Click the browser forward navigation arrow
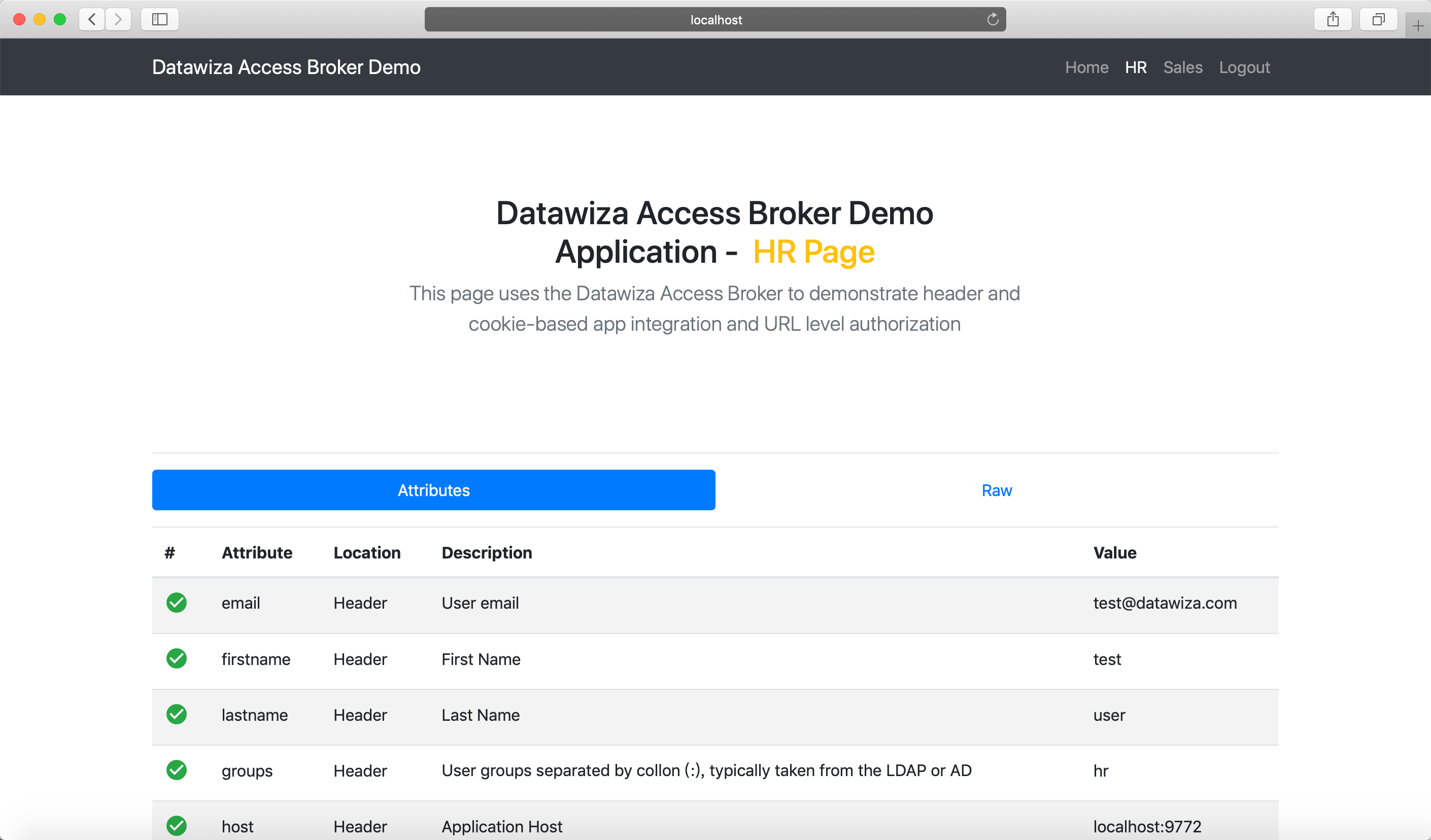1431x840 pixels. (x=118, y=19)
